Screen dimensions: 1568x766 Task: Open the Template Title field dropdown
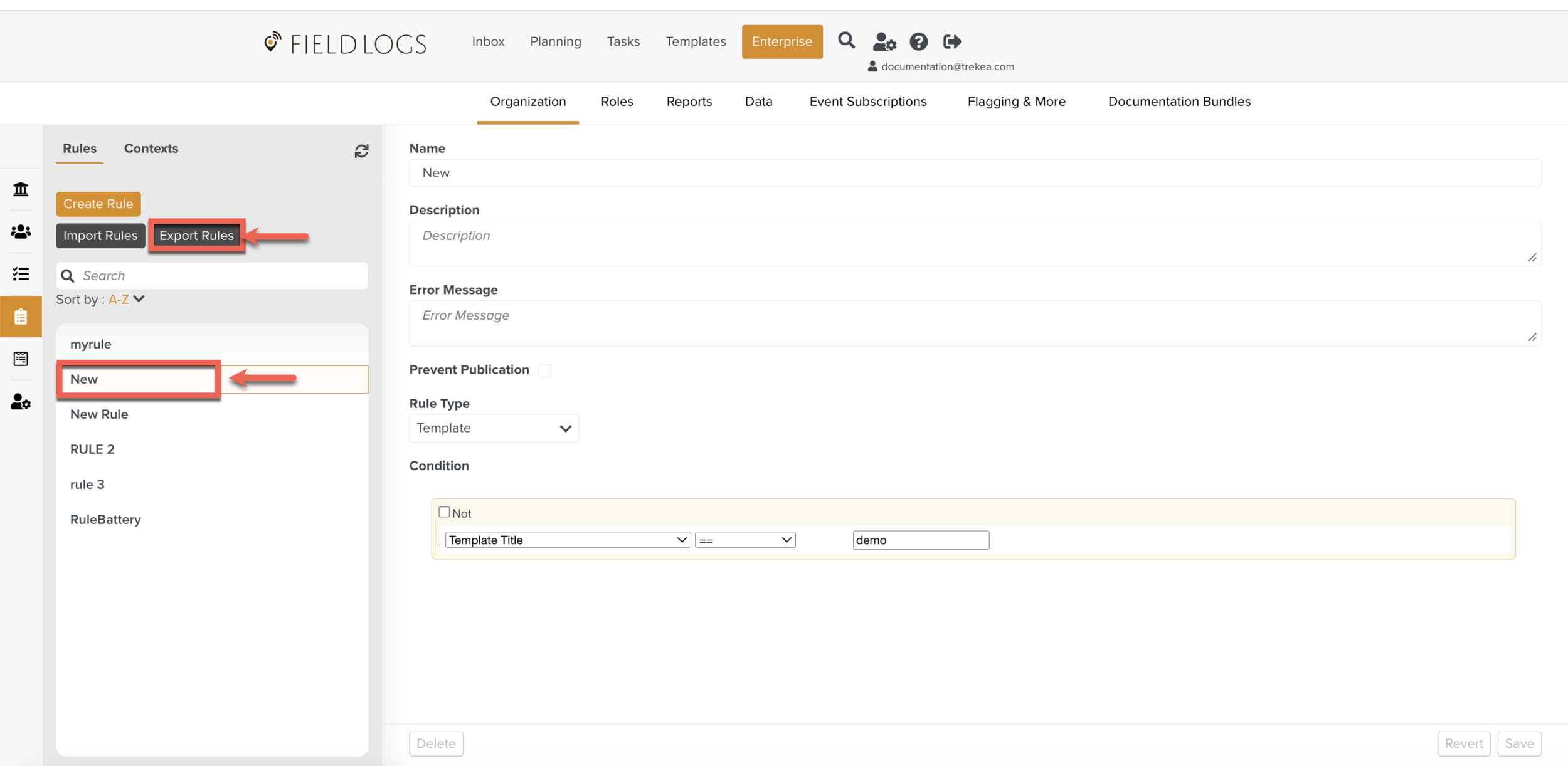click(x=568, y=540)
